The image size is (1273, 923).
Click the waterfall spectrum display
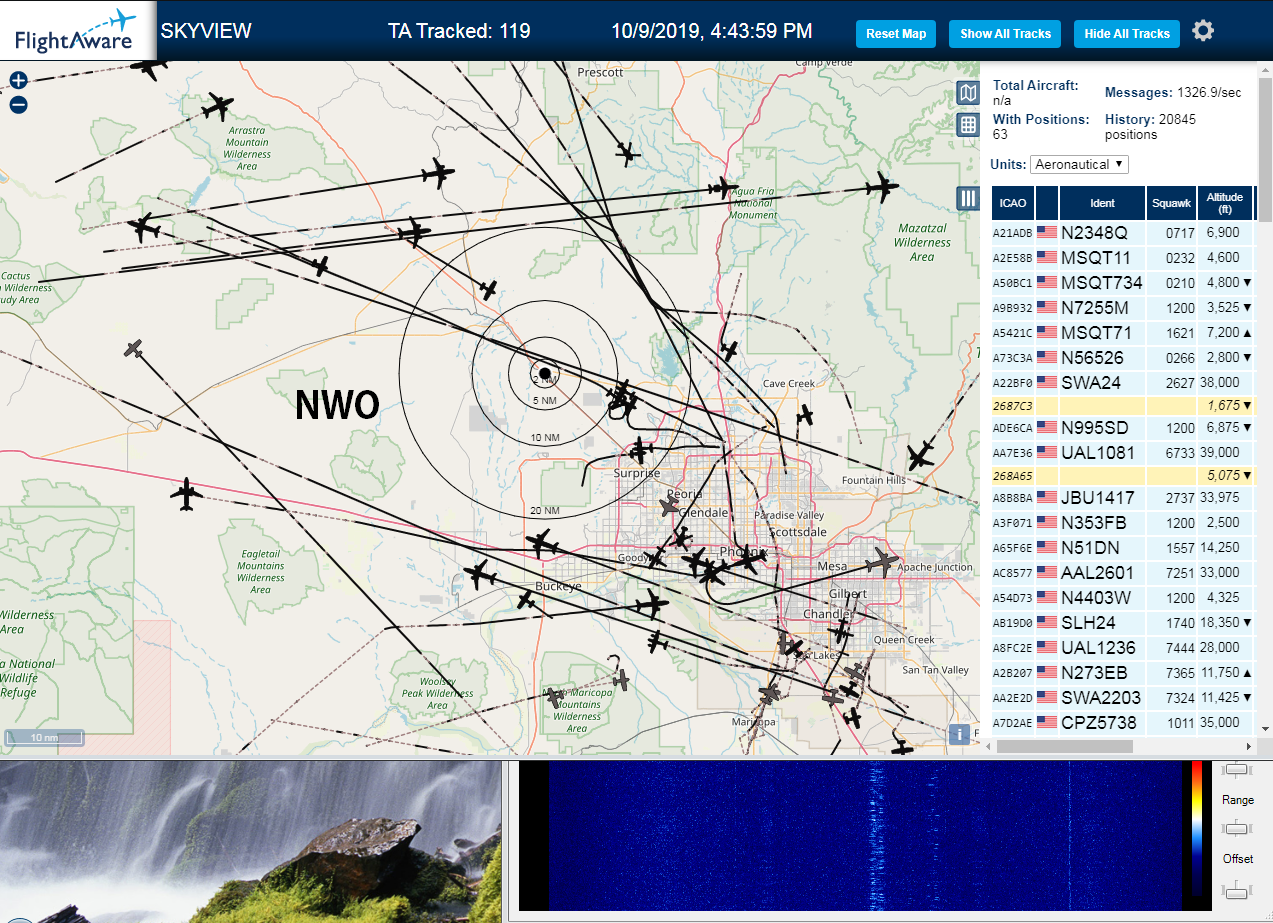[x=865, y=836]
